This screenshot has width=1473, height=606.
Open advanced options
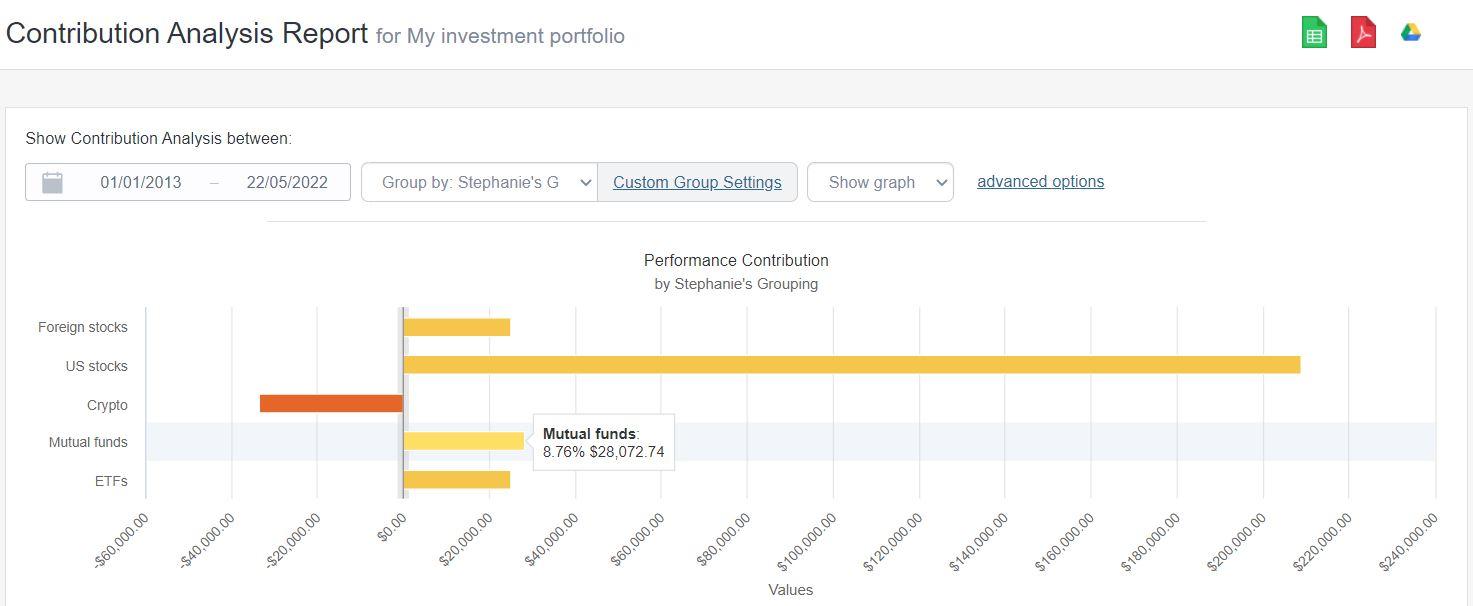click(x=1040, y=181)
